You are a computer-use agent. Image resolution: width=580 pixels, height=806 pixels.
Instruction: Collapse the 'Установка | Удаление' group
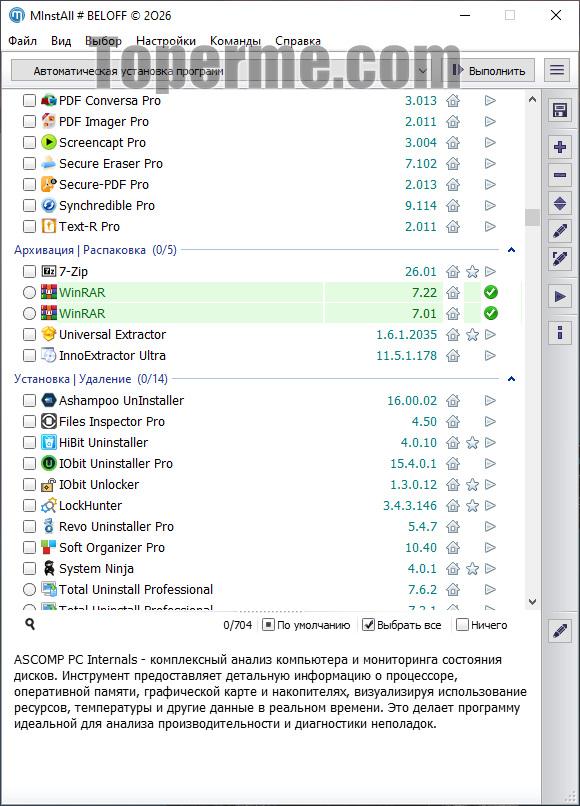511,379
